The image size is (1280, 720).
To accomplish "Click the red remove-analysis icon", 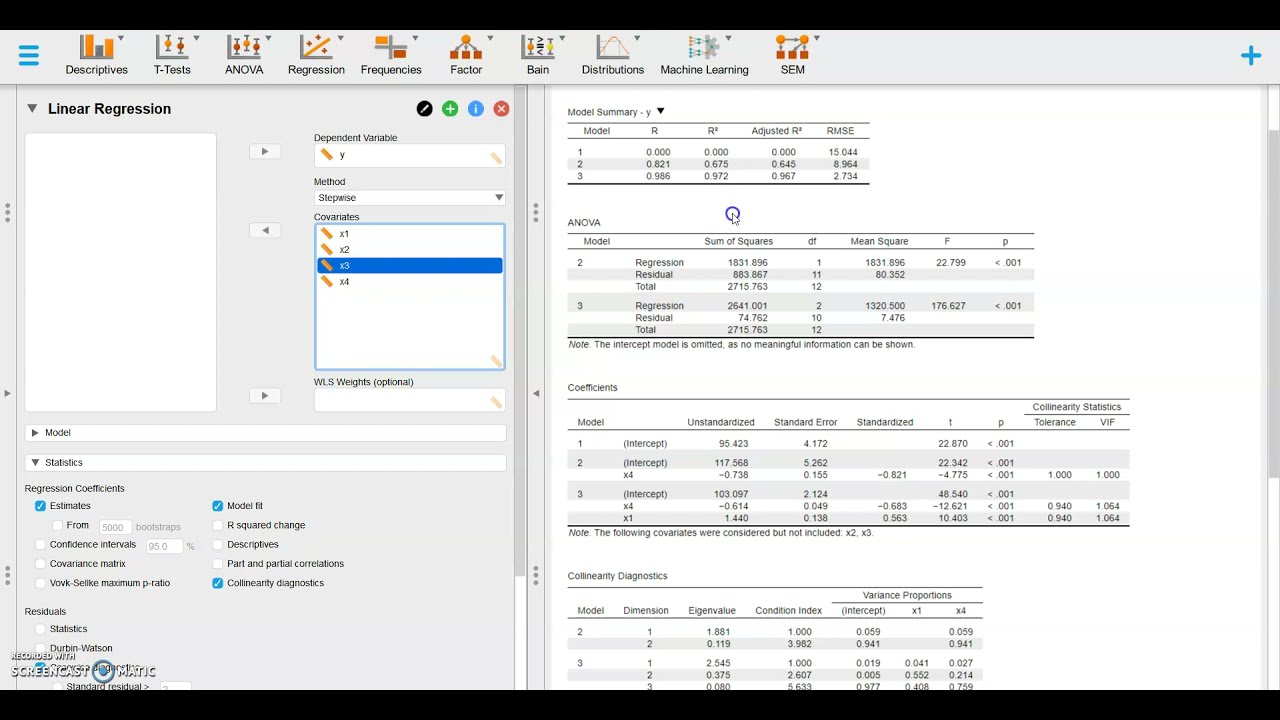I will [x=501, y=109].
